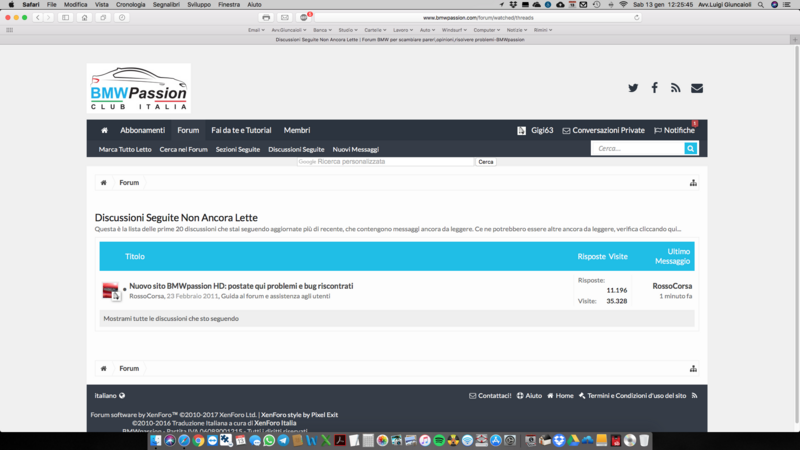Screen dimensions: 800x450
Task: Click footer RSS icon
Action: (x=694, y=395)
